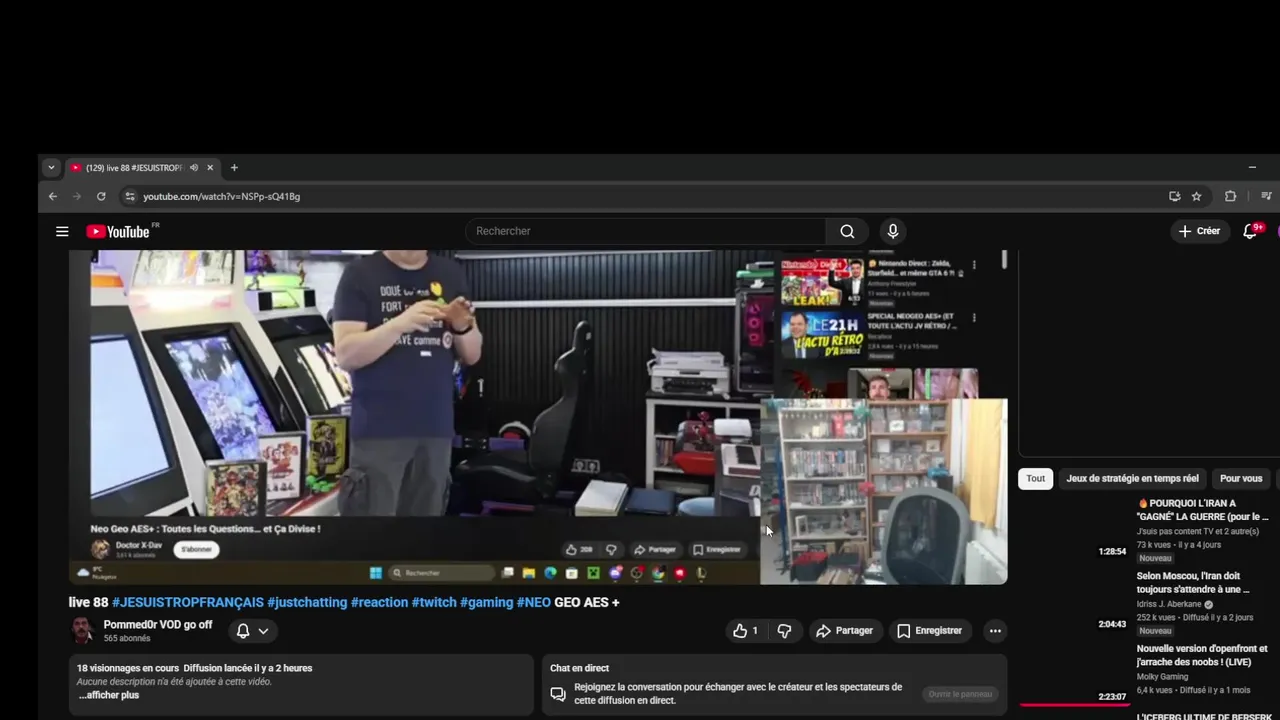Focus the Rechercher search field
1280x720 pixels.
point(646,231)
